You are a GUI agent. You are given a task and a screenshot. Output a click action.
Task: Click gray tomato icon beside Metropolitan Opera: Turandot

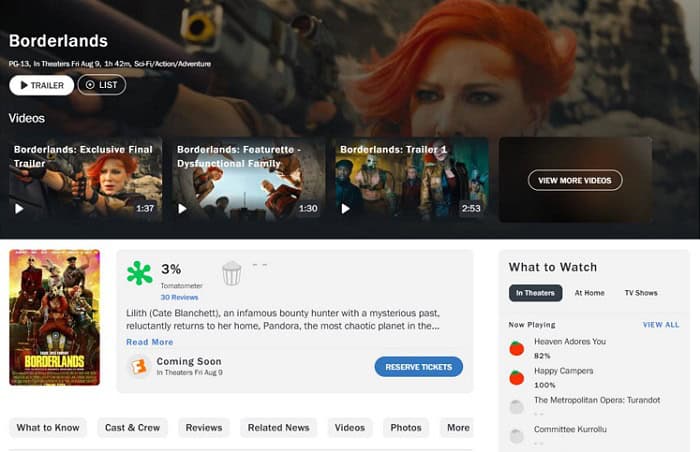click(517, 406)
